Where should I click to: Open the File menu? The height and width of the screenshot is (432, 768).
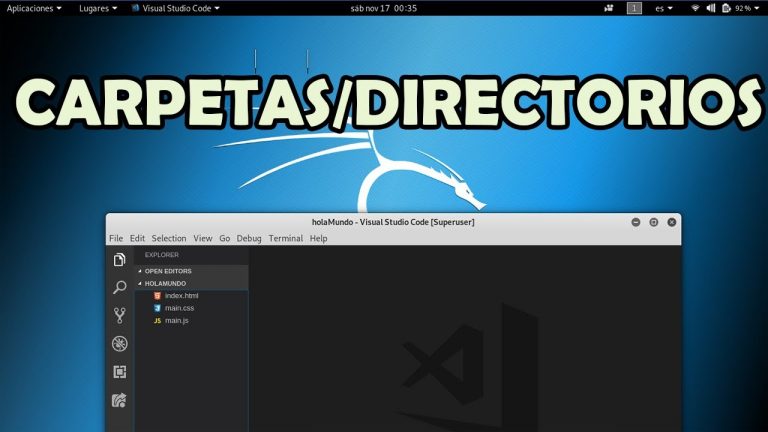(116, 239)
